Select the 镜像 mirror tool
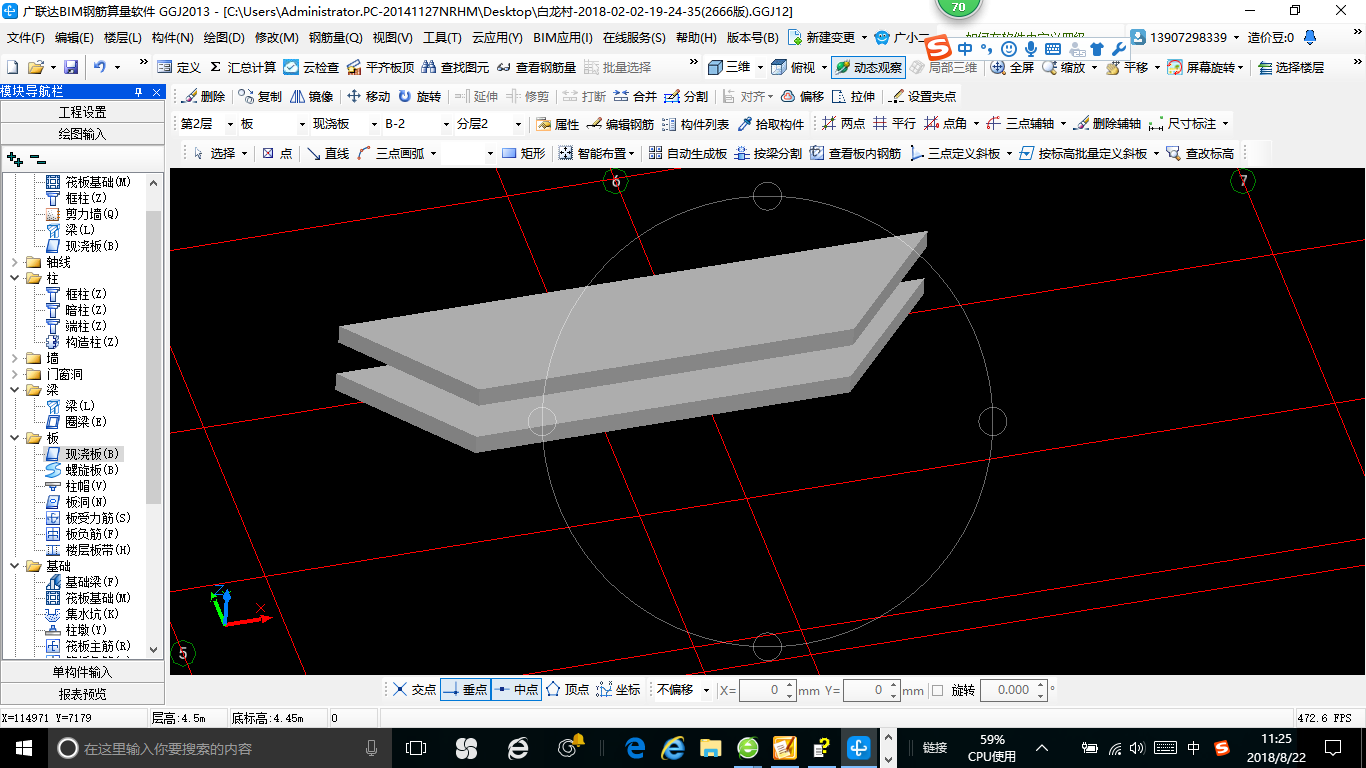 tap(312, 97)
